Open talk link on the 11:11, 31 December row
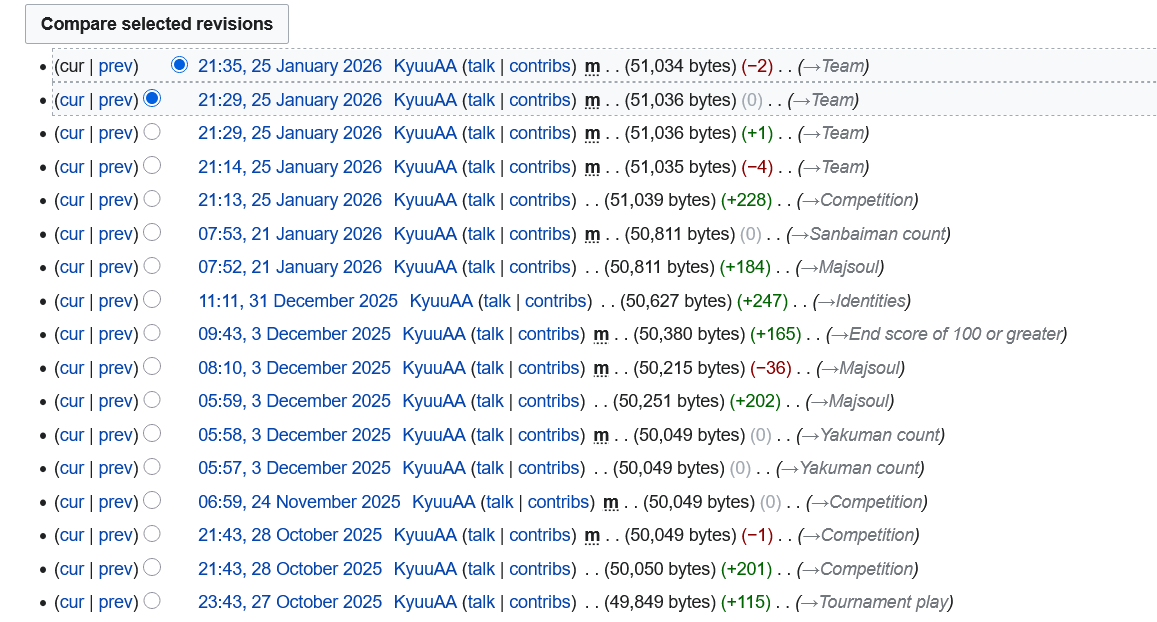1157x622 pixels. 497,301
